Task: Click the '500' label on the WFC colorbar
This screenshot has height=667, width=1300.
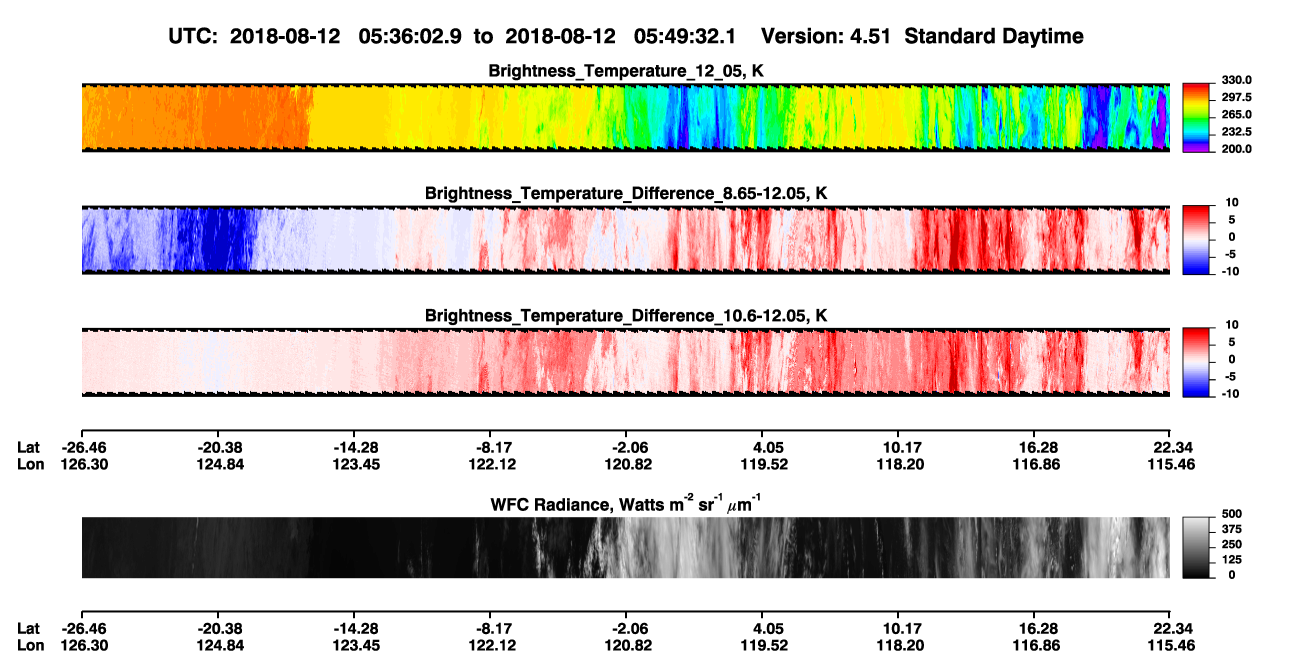Action: [x=1232, y=513]
